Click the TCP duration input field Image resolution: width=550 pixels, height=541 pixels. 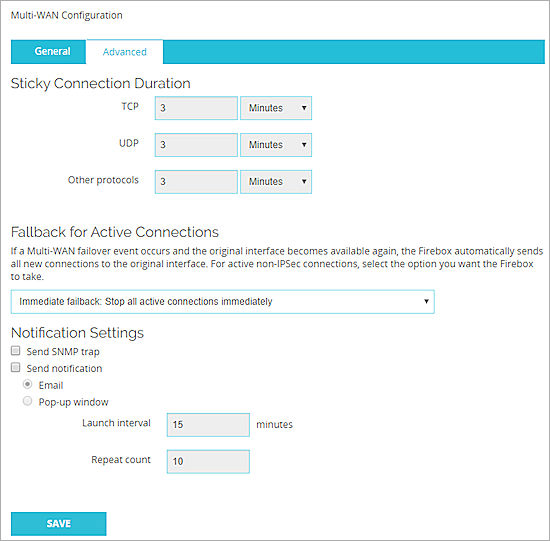196,108
